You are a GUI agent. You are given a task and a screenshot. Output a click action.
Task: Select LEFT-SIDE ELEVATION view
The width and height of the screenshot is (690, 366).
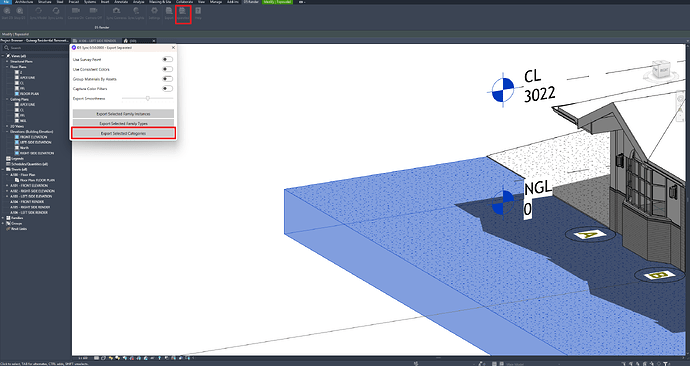point(36,142)
